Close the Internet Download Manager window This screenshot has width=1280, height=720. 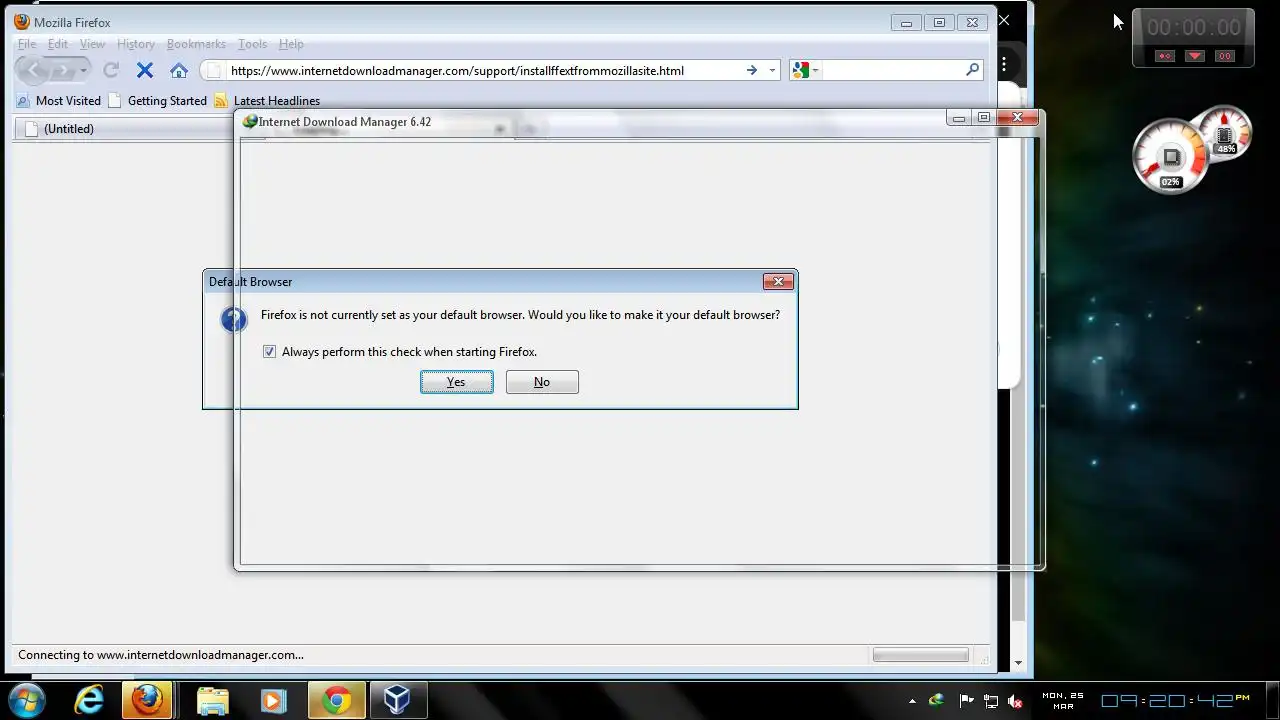tap(1017, 118)
